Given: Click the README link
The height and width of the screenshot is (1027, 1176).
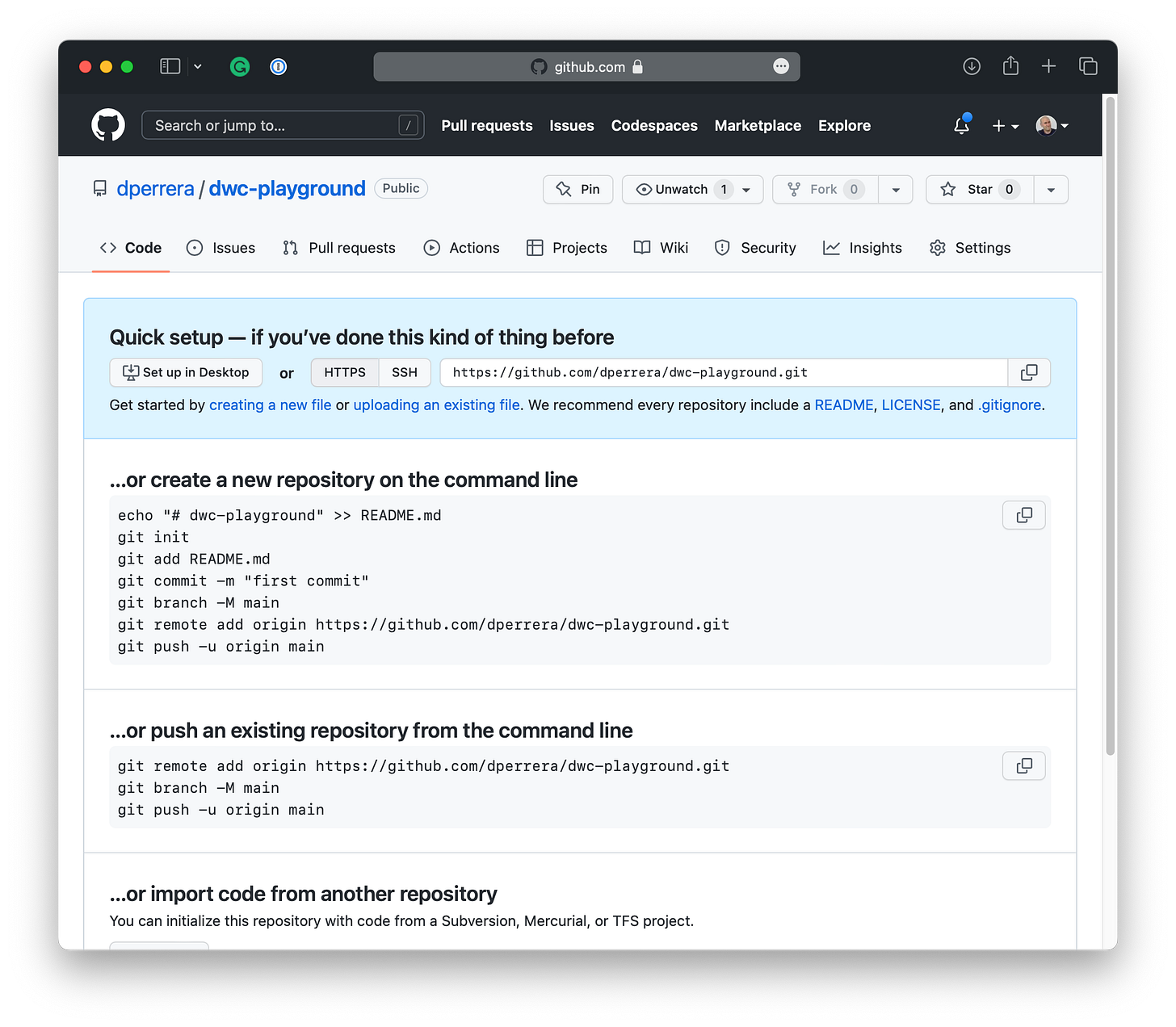Looking at the screenshot, I should [x=844, y=405].
